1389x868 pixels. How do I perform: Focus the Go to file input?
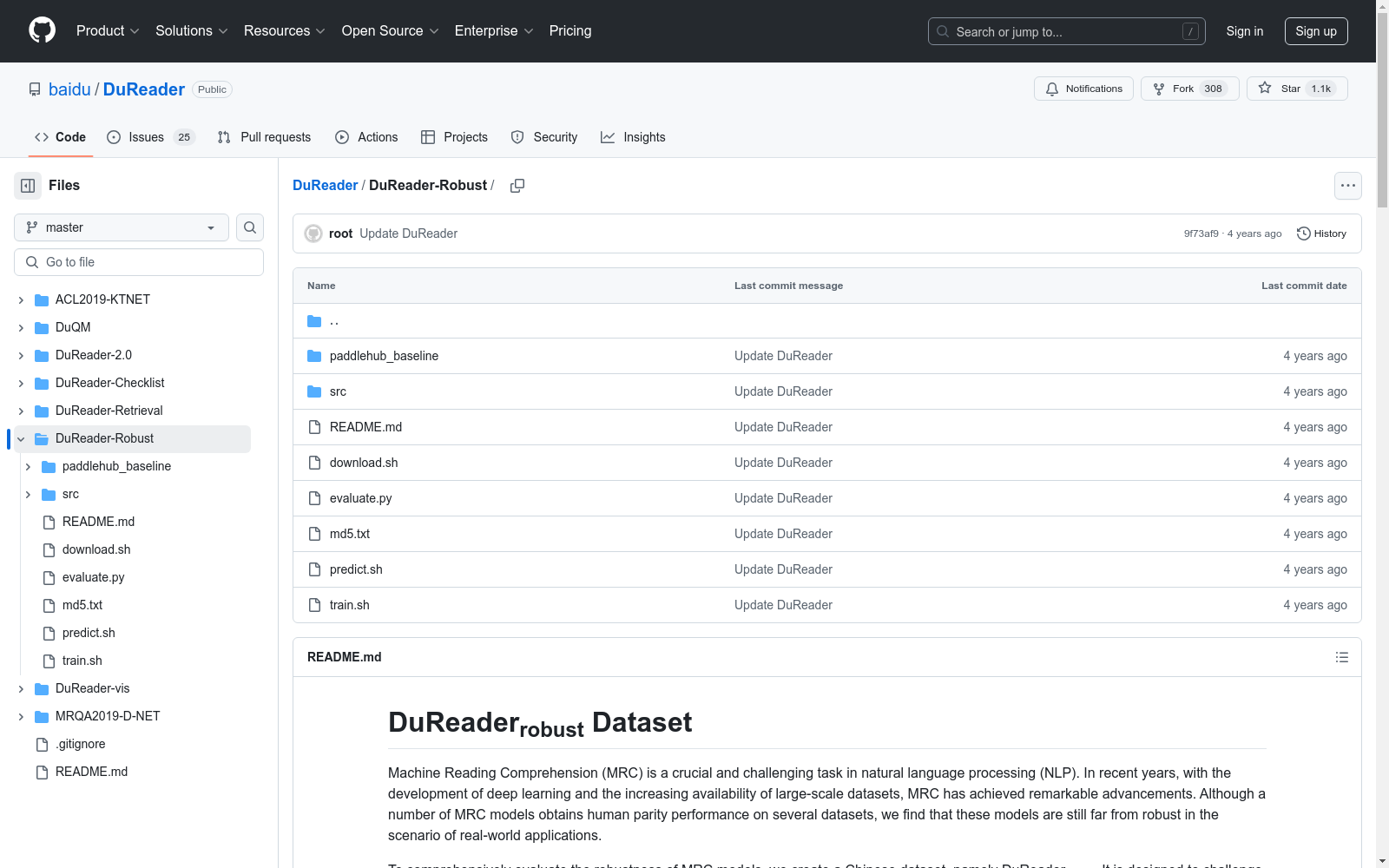139,262
